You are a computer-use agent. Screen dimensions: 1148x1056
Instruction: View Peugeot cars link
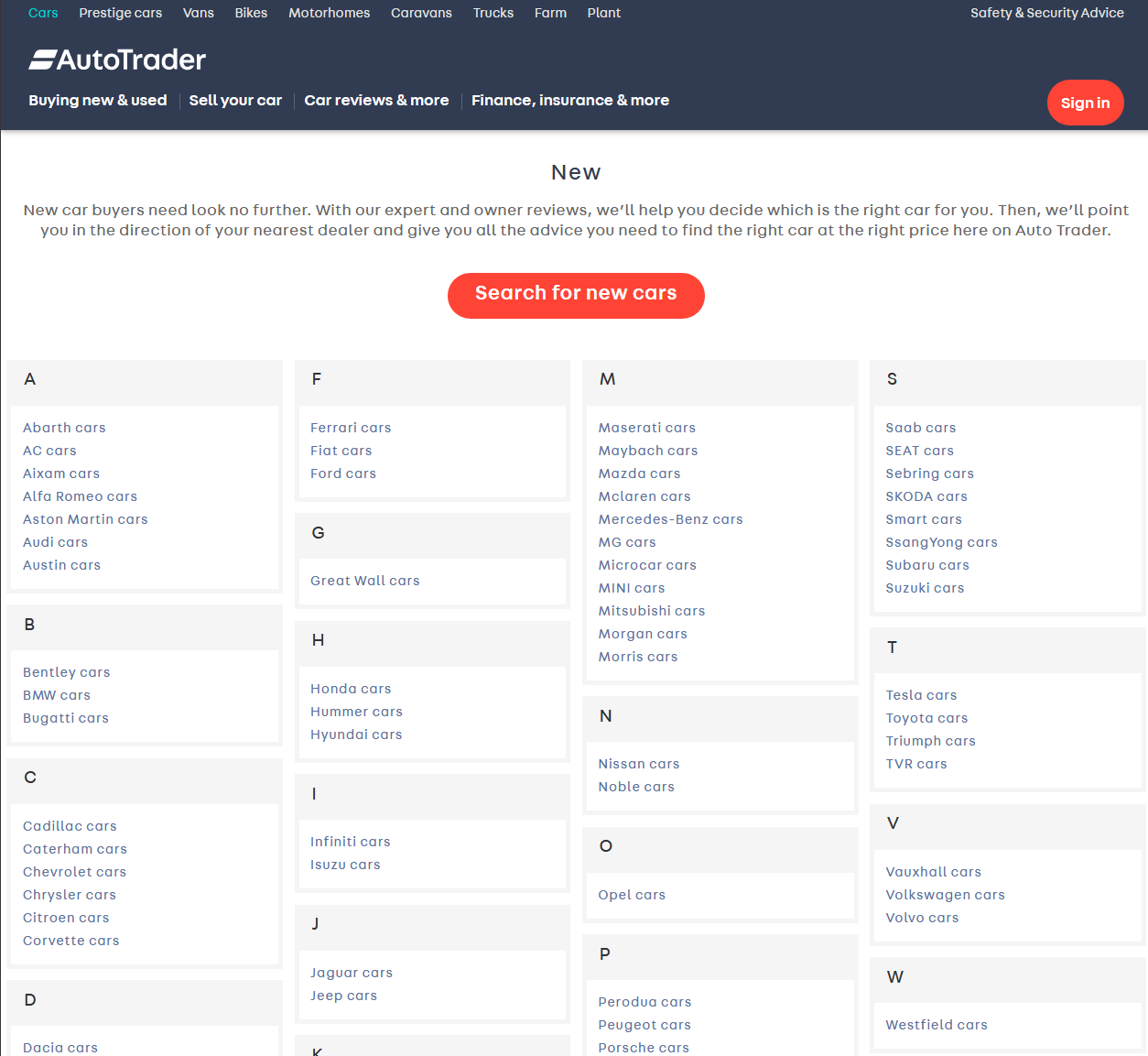(644, 1025)
